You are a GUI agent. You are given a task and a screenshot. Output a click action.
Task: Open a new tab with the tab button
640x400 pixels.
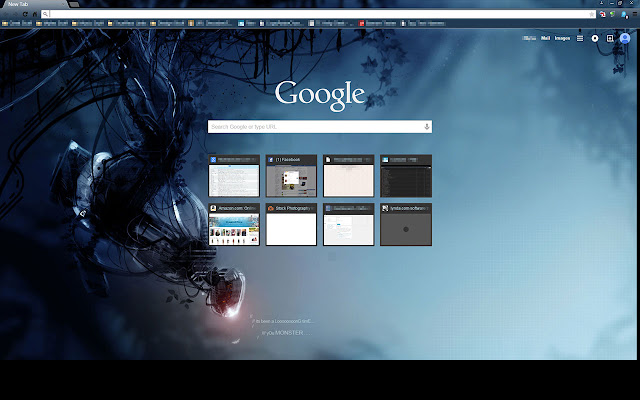[74, 4]
